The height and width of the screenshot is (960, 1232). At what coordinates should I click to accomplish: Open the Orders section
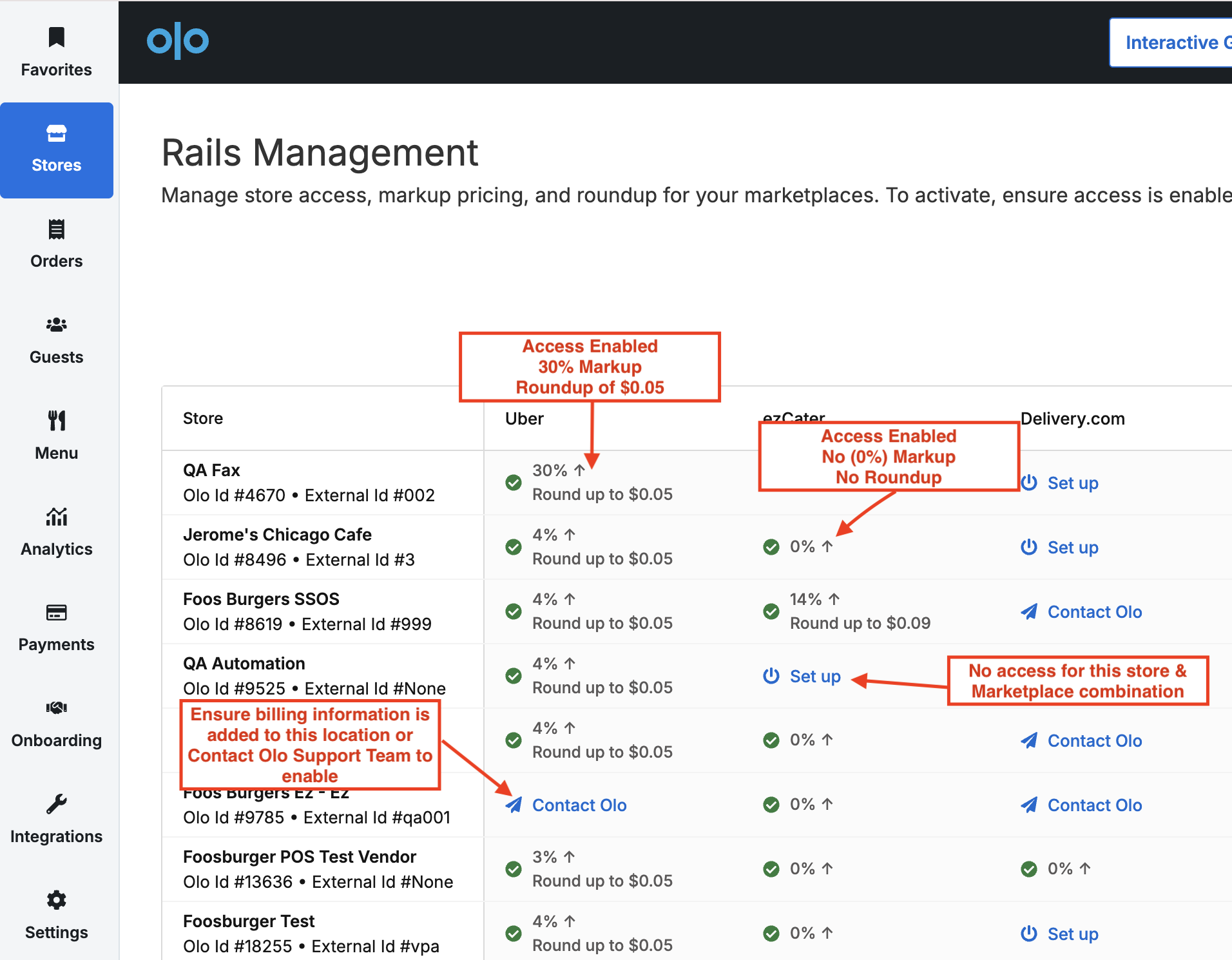(57, 245)
